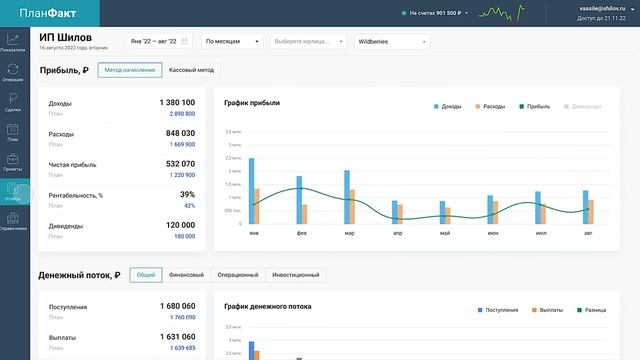The width and height of the screenshot is (640, 360).
Task: Click the Выплаты plan value 1 639 685
Action: click(x=183, y=348)
